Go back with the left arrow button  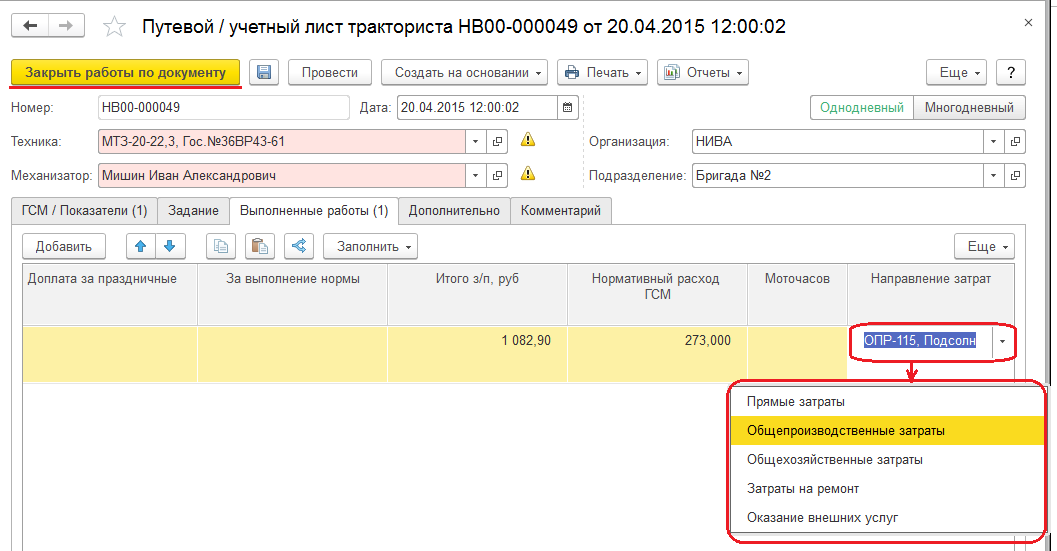30,26
